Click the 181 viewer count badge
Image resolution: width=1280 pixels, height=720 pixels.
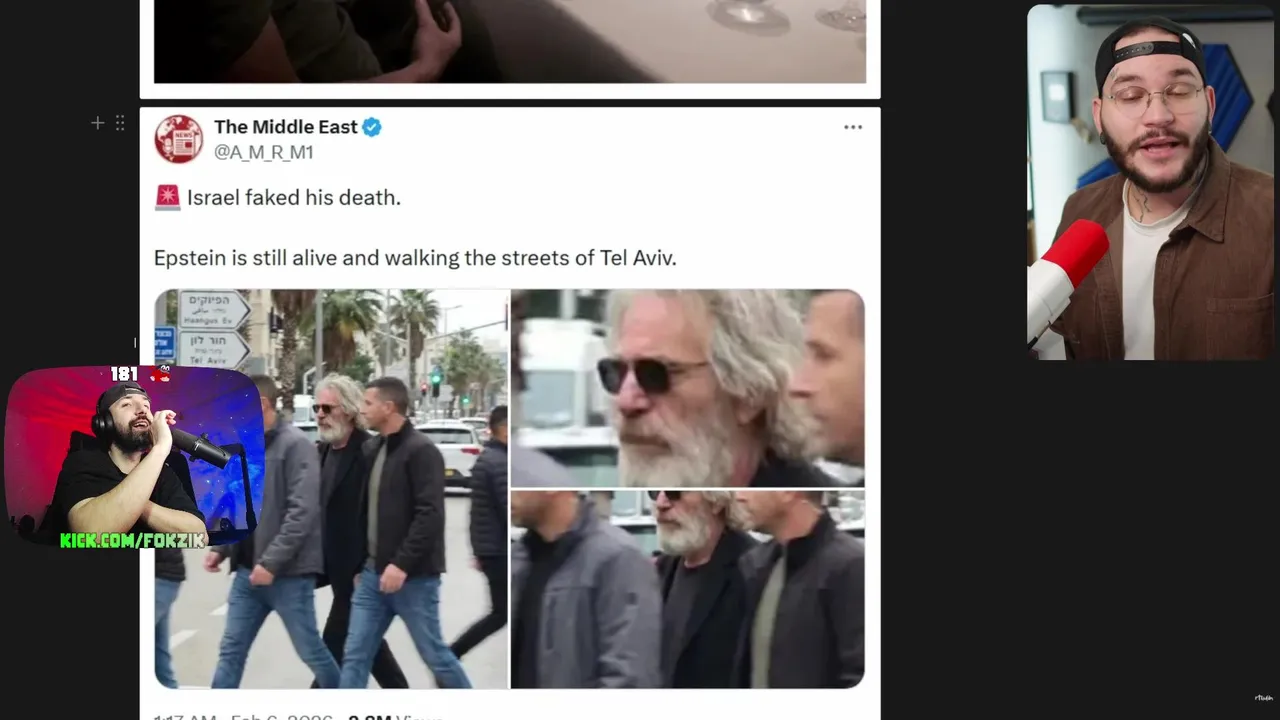(124, 374)
